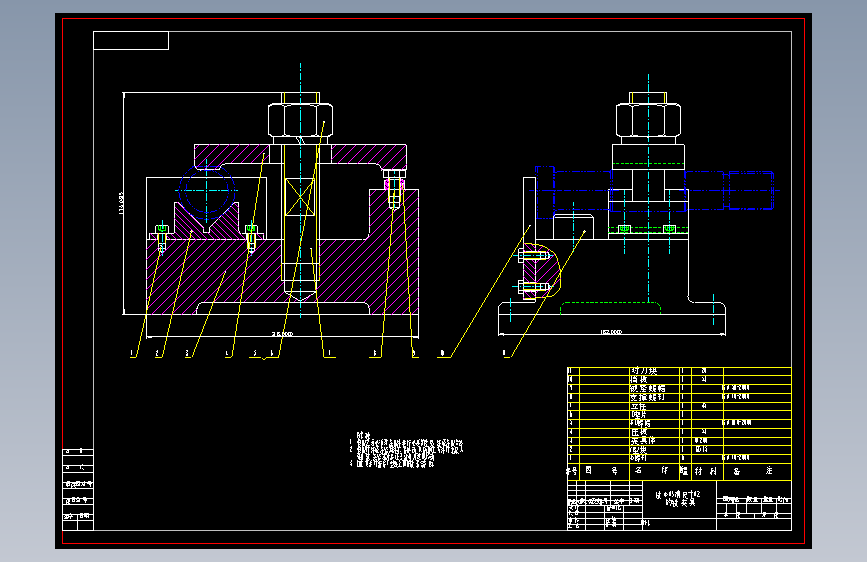Select the hex nut in the left section view

tap(300, 119)
